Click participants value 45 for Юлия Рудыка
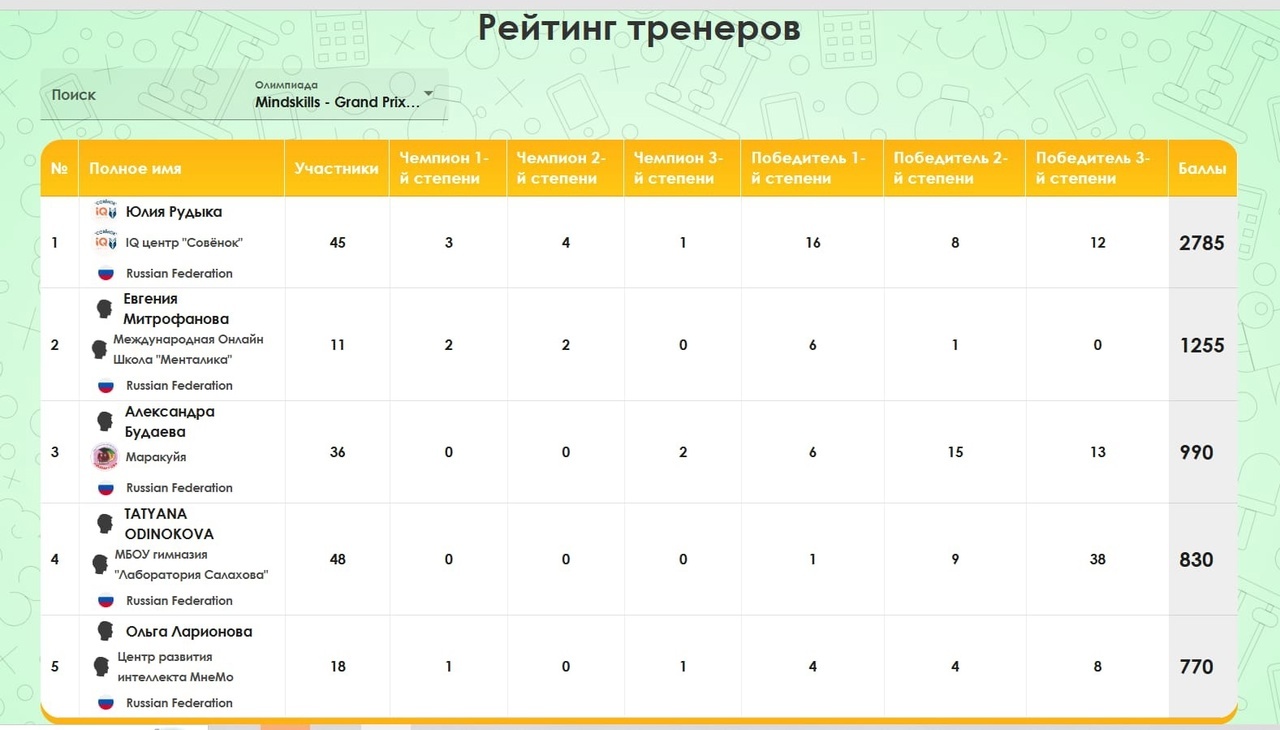This screenshot has width=1280, height=730. [x=337, y=243]
